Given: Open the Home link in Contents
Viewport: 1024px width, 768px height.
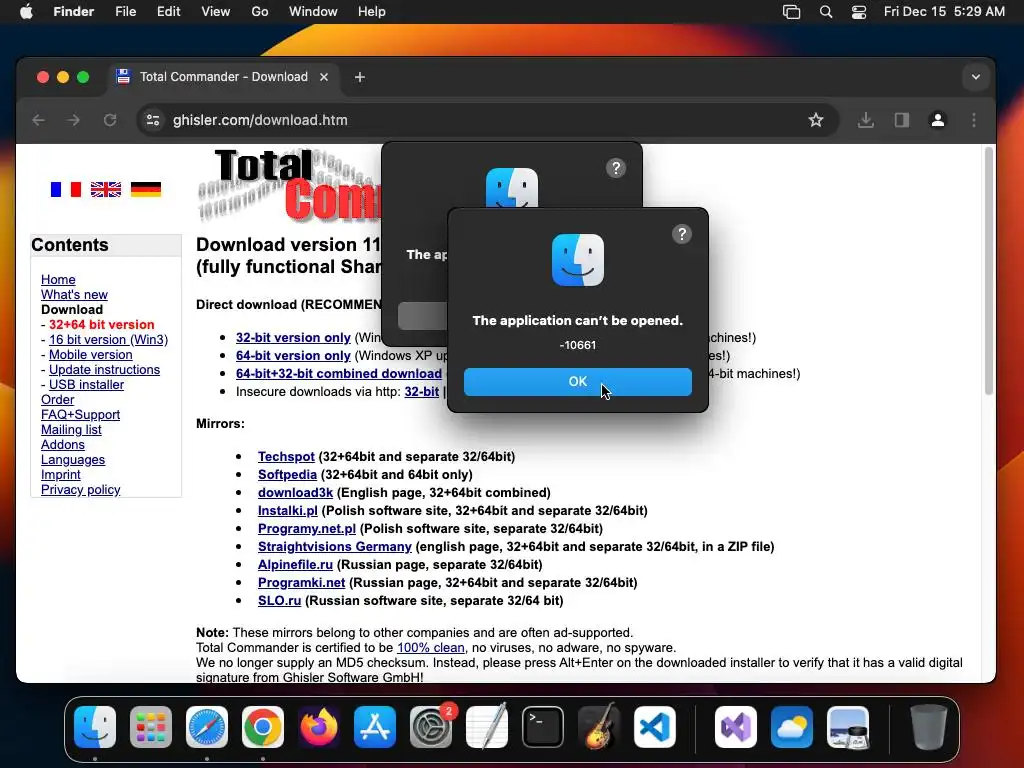Looking at the screenshot, I should pos(58,280).
